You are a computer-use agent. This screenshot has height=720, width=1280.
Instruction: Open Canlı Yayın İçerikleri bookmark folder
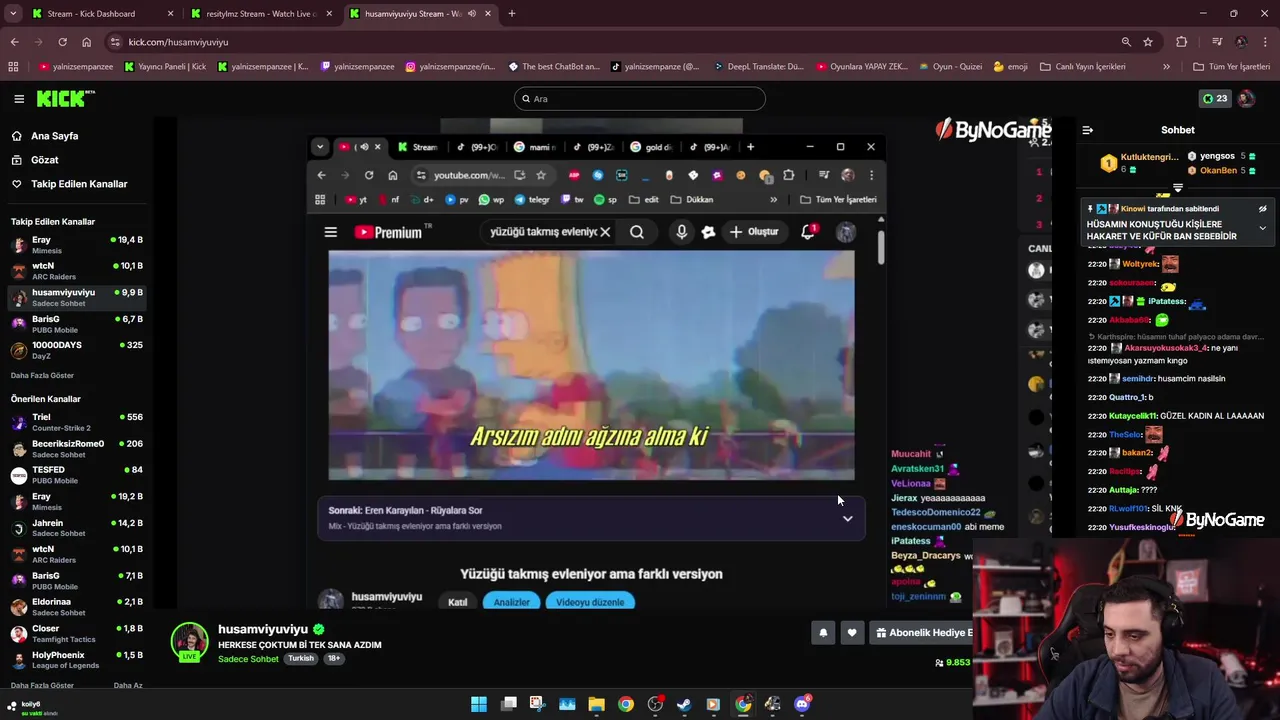1083,67
